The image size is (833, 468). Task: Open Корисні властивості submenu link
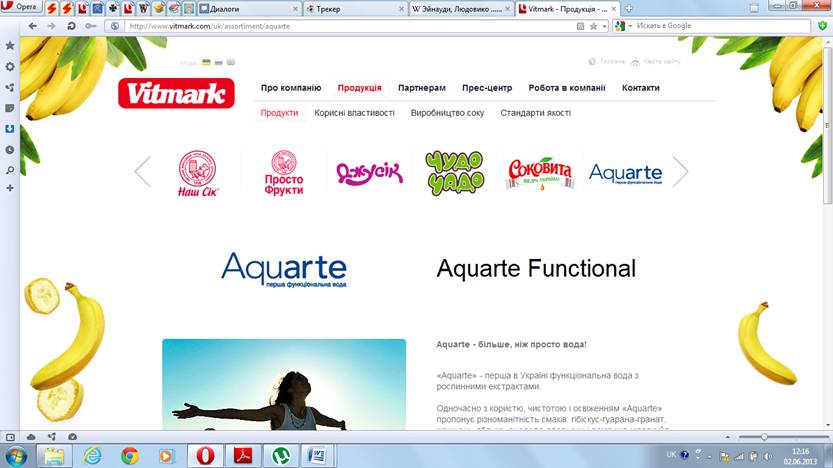coord(354,113)
